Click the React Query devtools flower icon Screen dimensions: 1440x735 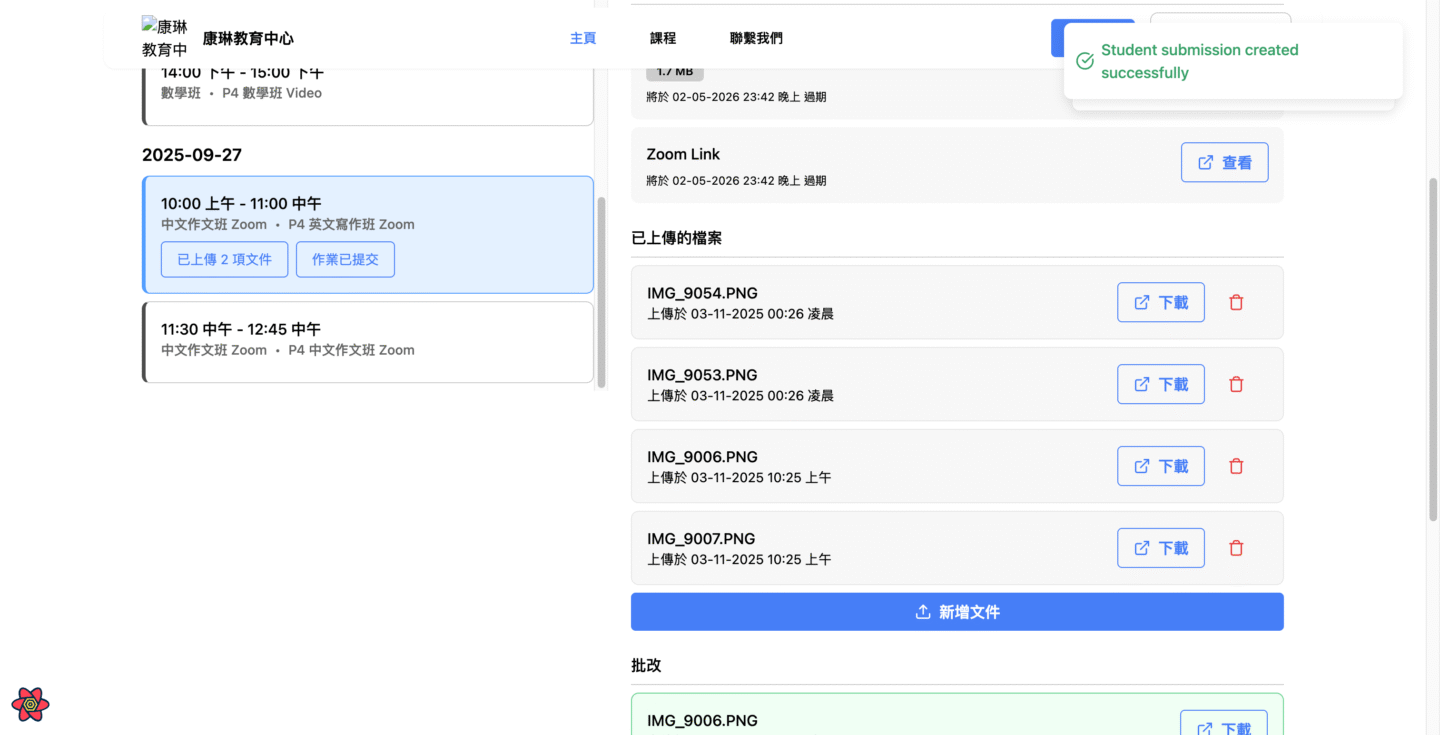click(30, 704)
